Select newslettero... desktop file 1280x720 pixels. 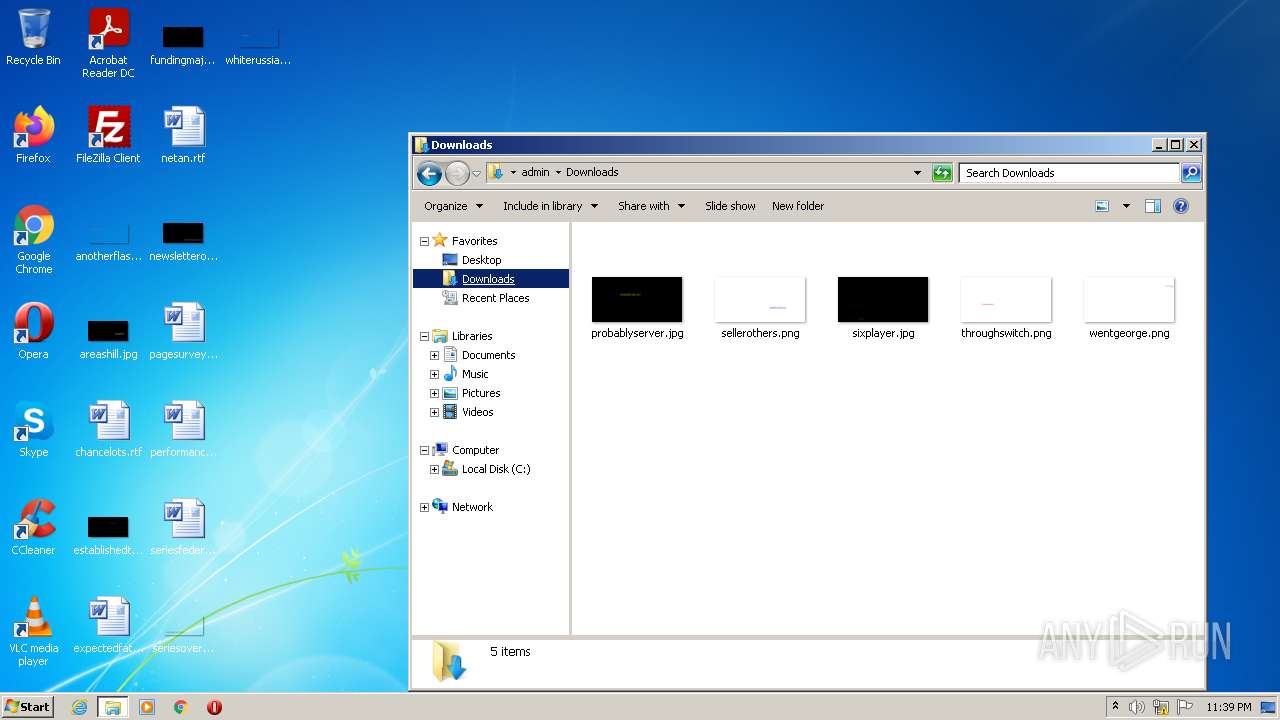[x=183, y=241]
